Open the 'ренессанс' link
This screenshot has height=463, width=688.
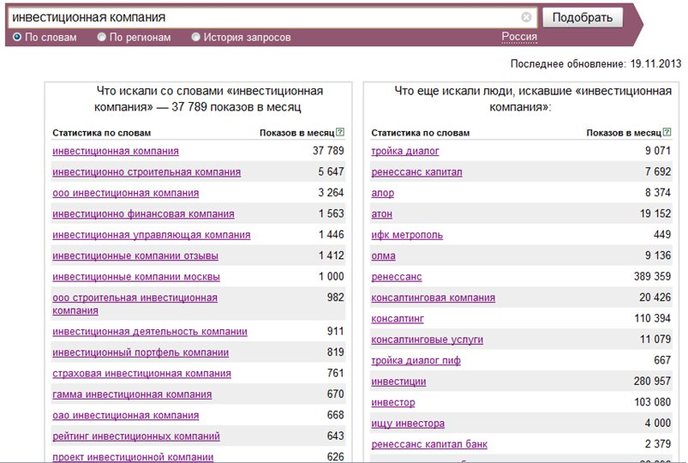coord(396,277)
